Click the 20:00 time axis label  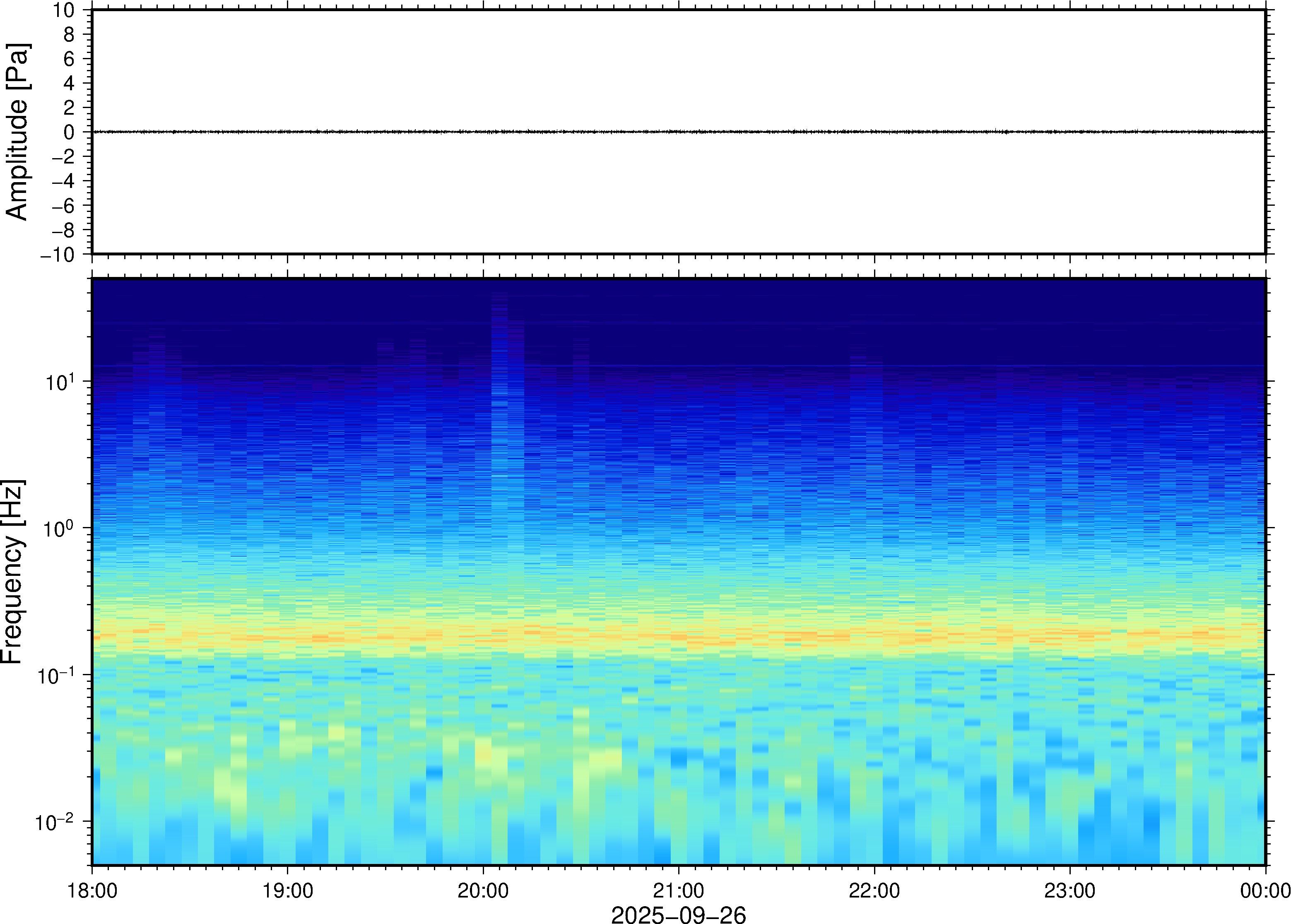482,890
